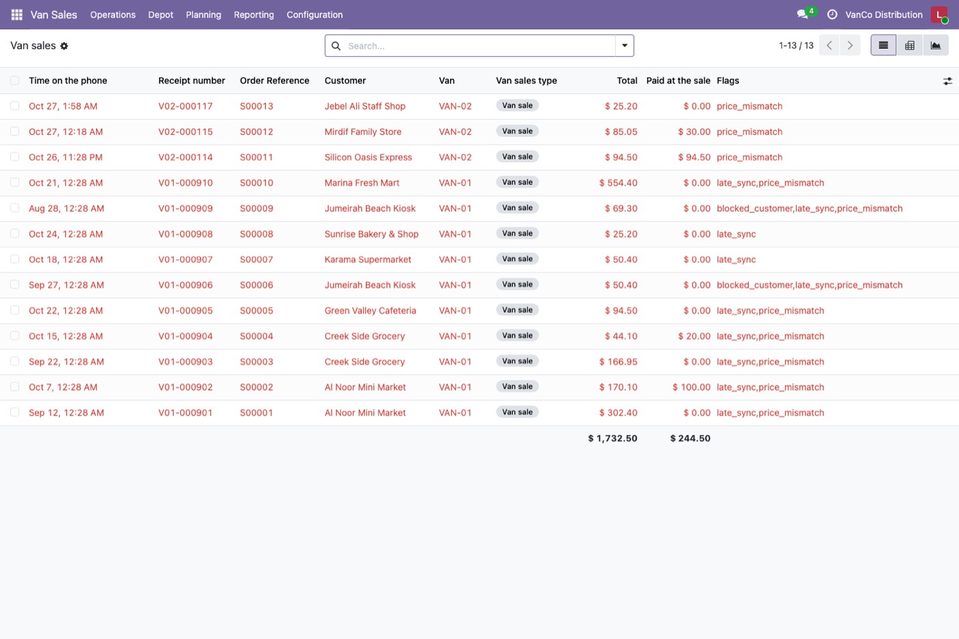Viewport: 959px width, 639px height.
Task: Switch to pivot table view
Action: click(909, 45)
